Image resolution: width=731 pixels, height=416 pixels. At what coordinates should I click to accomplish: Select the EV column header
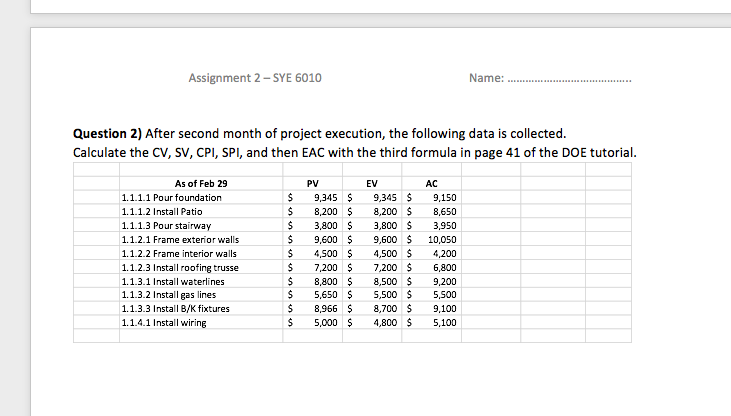[372, 184]
